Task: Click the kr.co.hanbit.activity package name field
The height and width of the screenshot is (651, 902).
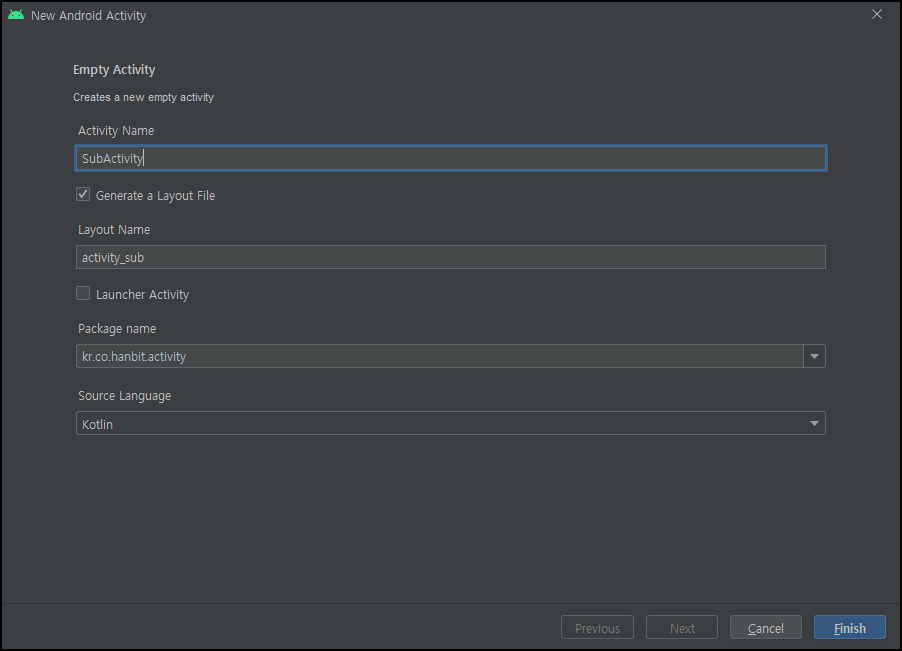Action: pos(439,356)
